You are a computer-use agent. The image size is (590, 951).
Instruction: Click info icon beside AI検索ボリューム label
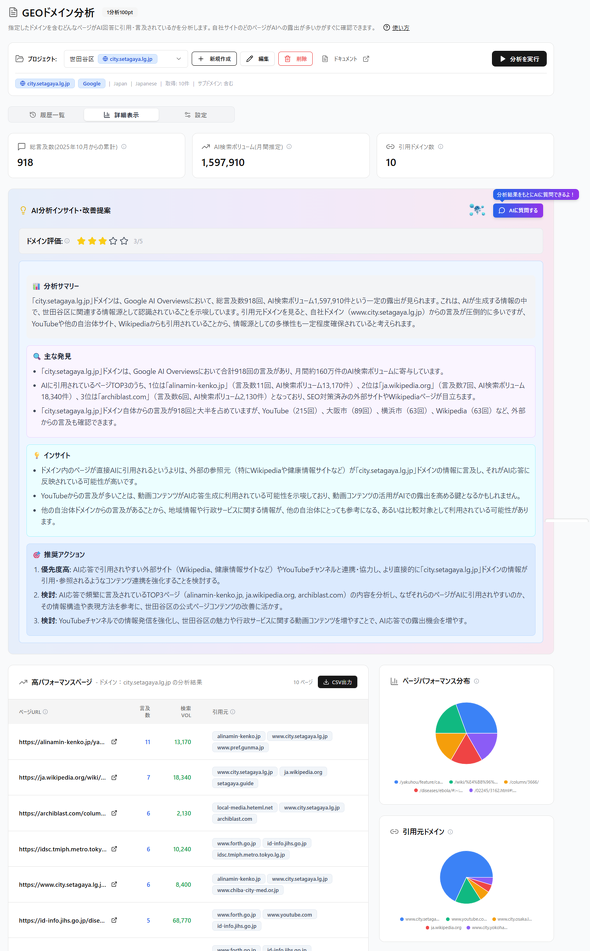click(x=289, y=147)
